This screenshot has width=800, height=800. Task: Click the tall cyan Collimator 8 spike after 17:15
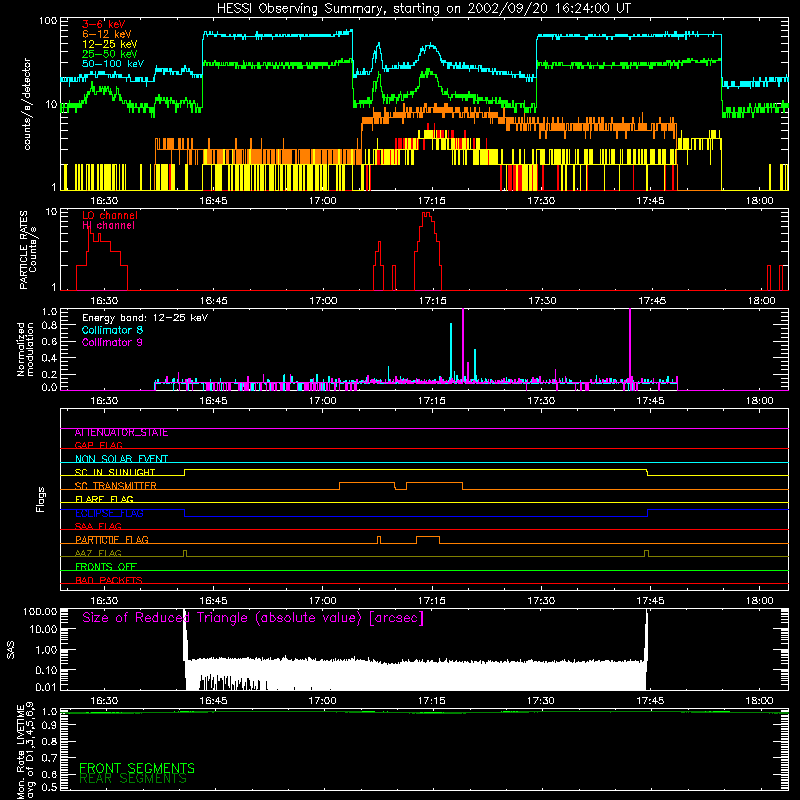click(451, 353)
